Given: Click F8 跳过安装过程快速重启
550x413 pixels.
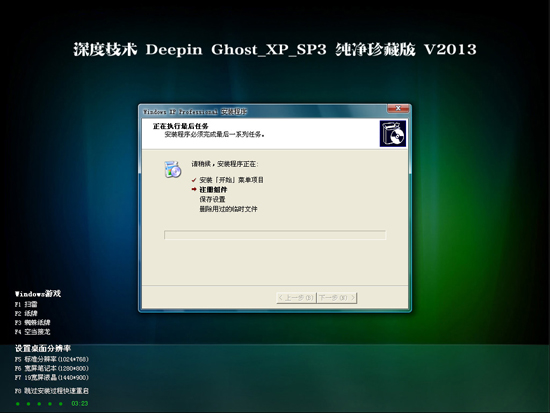Looking at the screenshot, I should (52, 391).
